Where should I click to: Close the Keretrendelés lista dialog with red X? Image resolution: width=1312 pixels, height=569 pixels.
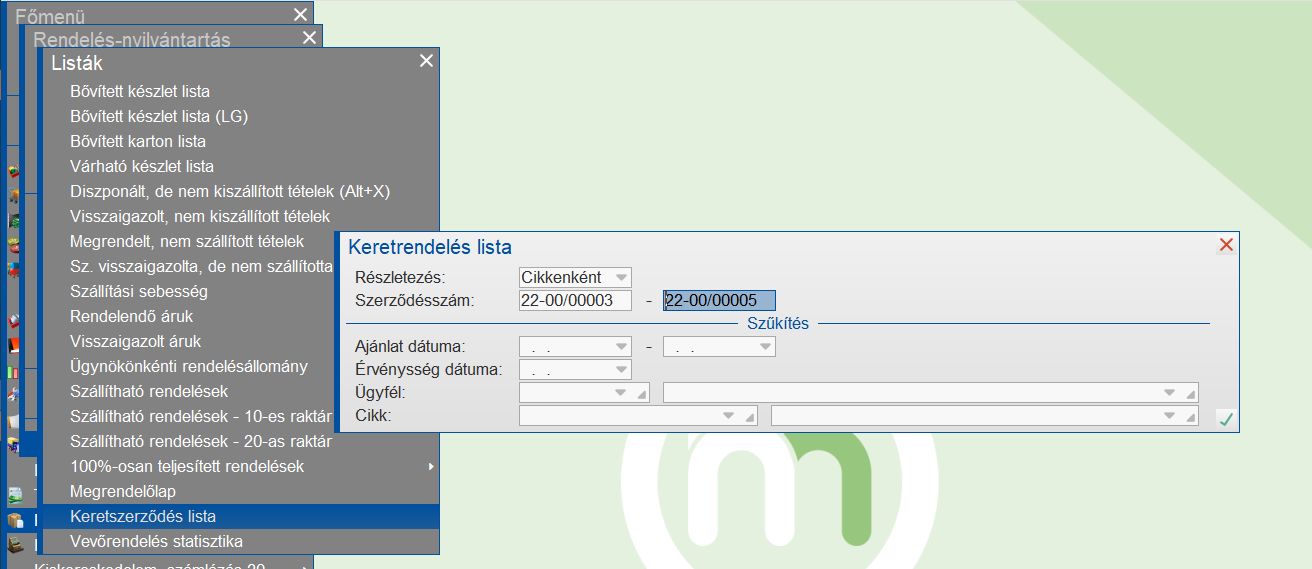coord(1226,245)
